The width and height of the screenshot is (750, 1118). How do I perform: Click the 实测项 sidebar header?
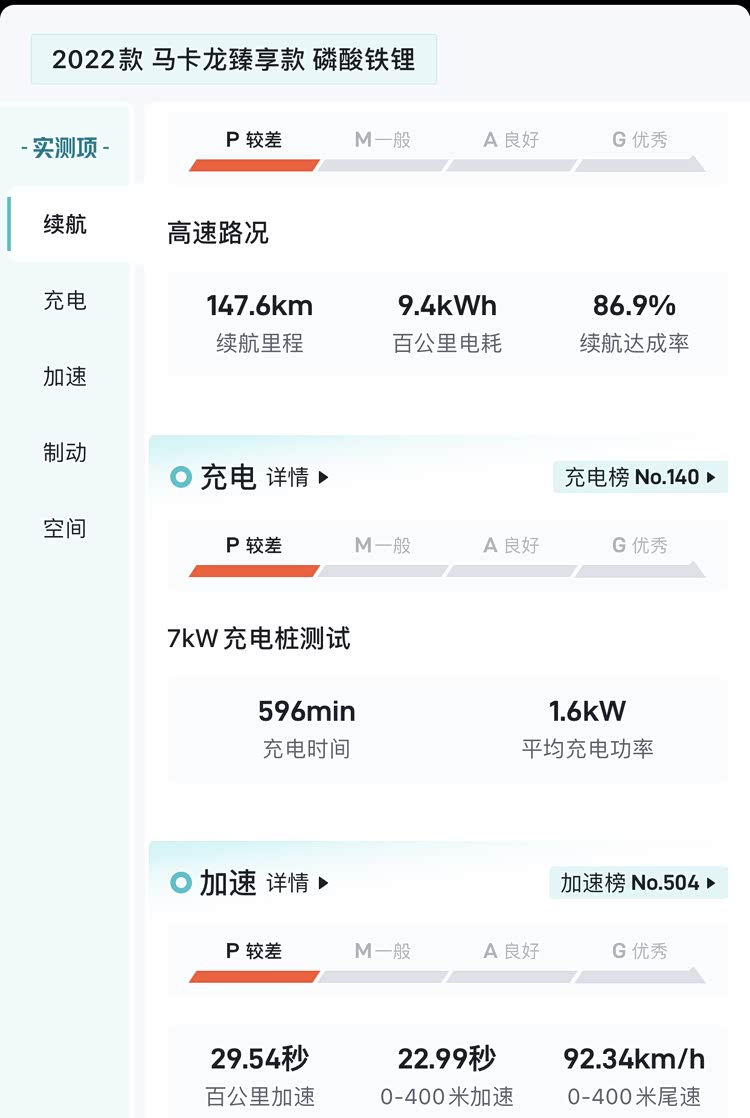click(65, 148)
